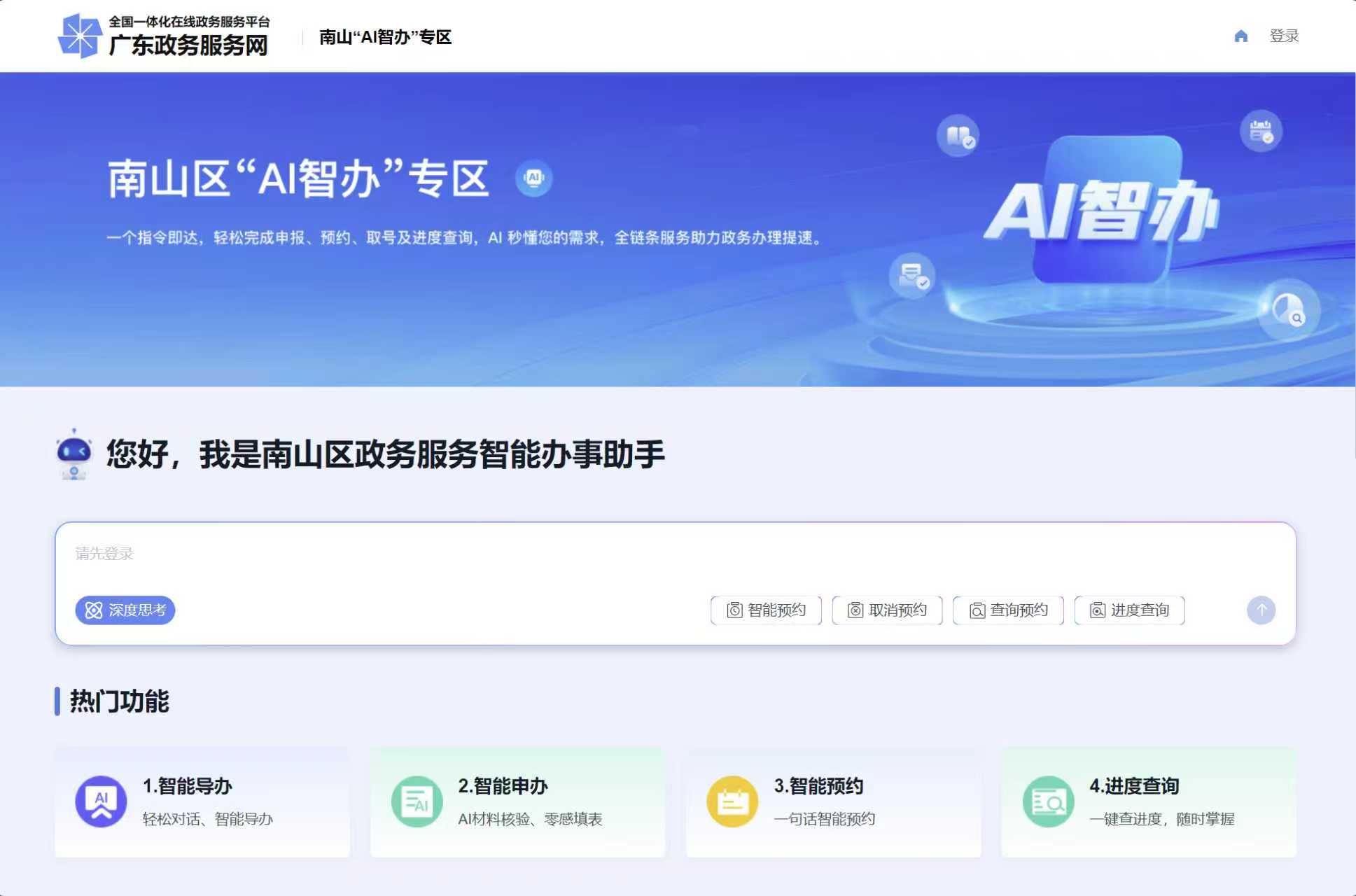This screenshot has height=896, width=1356.
Task: Click the 取消预约 quick action button
Action: click(887, 610)
